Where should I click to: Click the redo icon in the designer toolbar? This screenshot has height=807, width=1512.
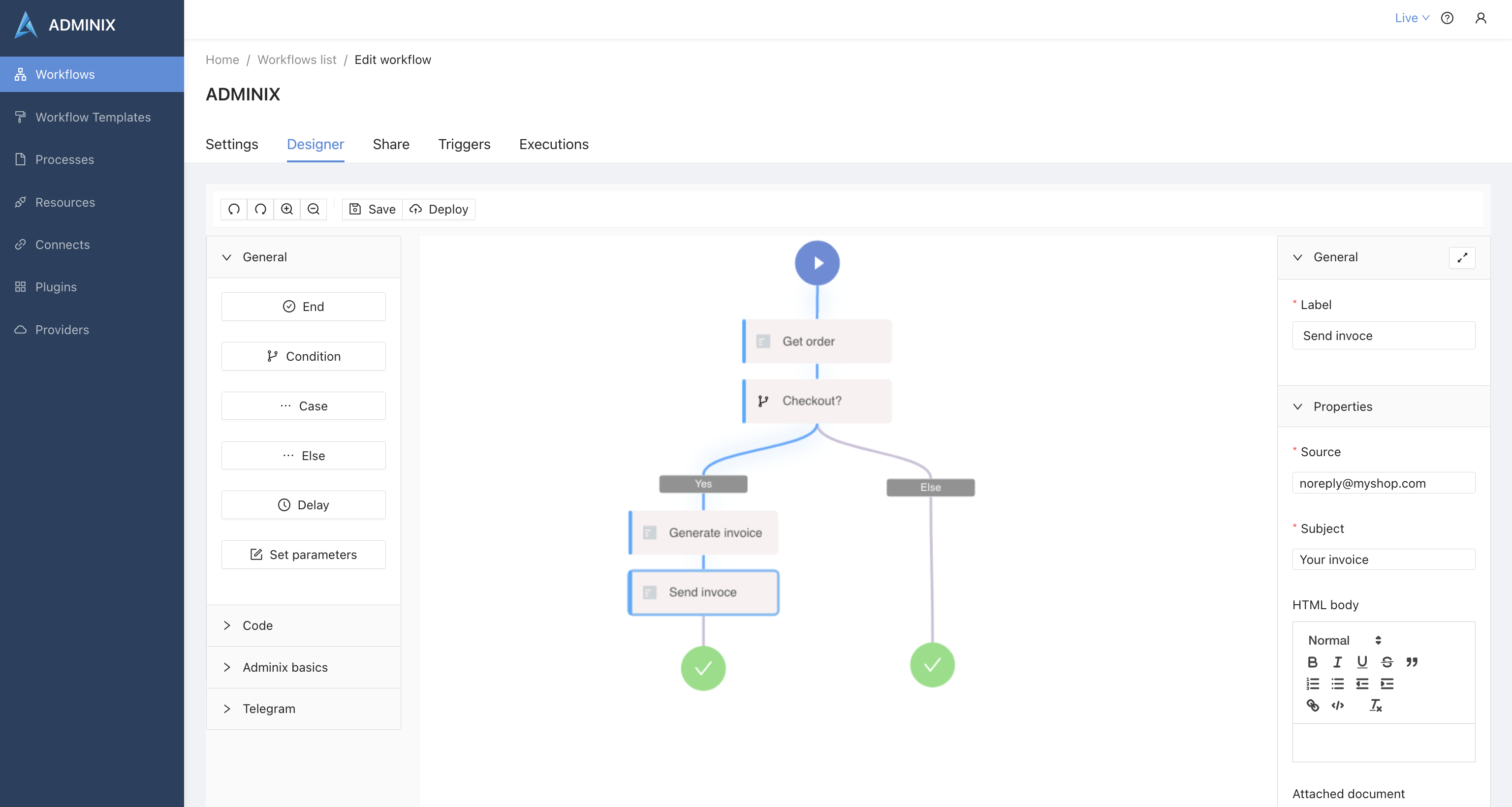tap(260, 209)
